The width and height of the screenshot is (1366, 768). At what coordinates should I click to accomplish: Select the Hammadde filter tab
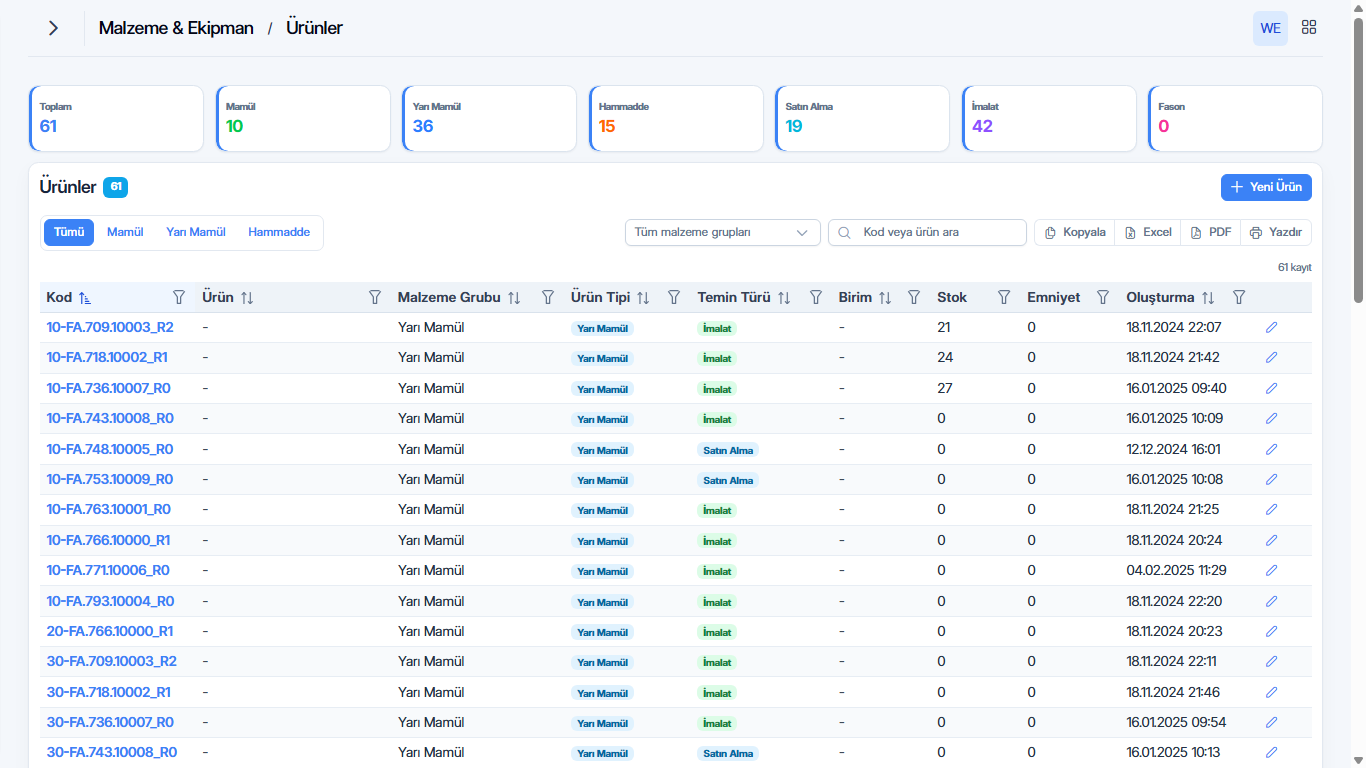click(279, 232)
